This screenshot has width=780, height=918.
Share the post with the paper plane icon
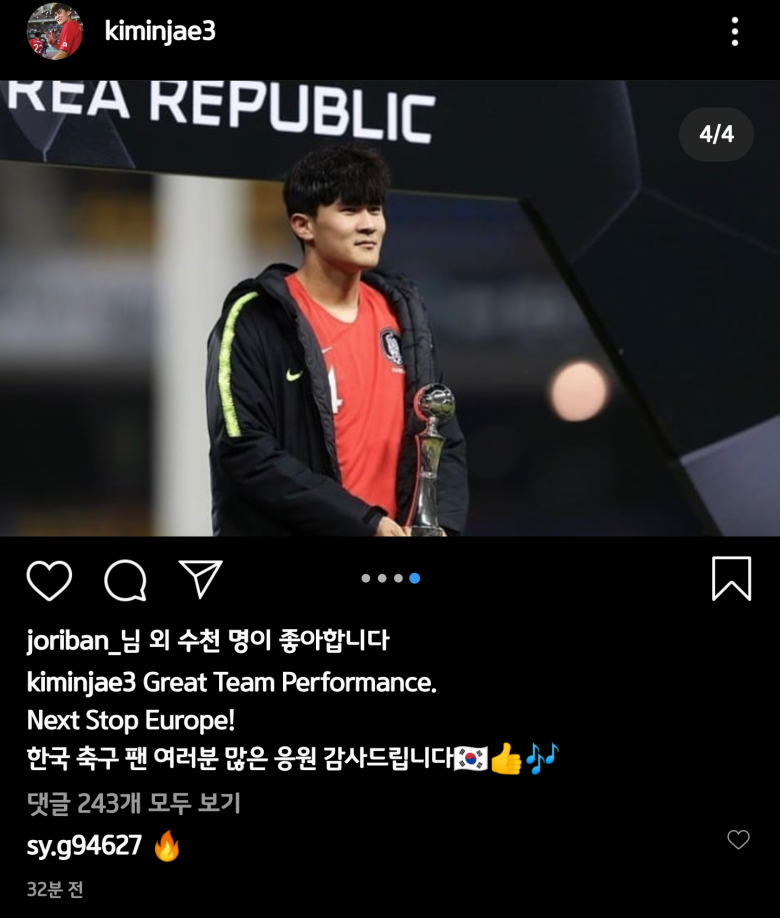200,578
